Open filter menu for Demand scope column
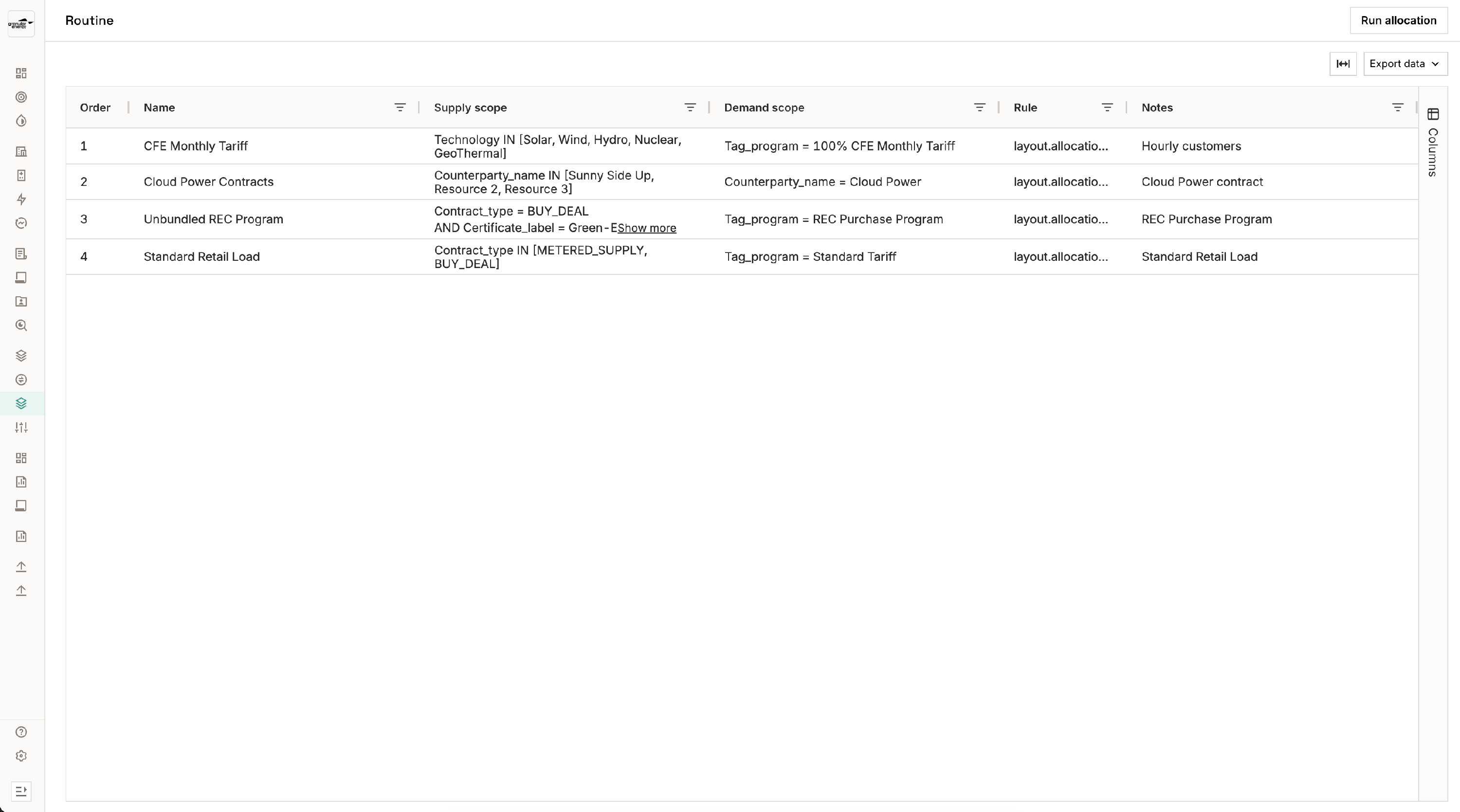The width and height of the screenshot is (1460, 812). click(x=979, y=108)
